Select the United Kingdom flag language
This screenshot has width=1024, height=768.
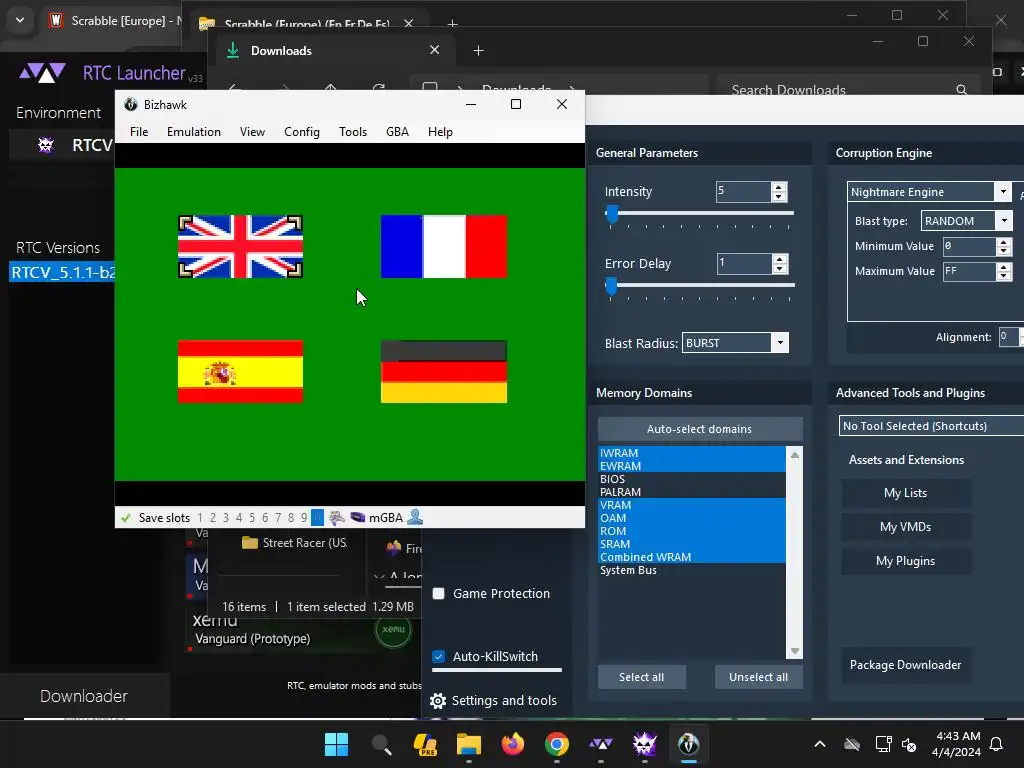click(240, 247)
